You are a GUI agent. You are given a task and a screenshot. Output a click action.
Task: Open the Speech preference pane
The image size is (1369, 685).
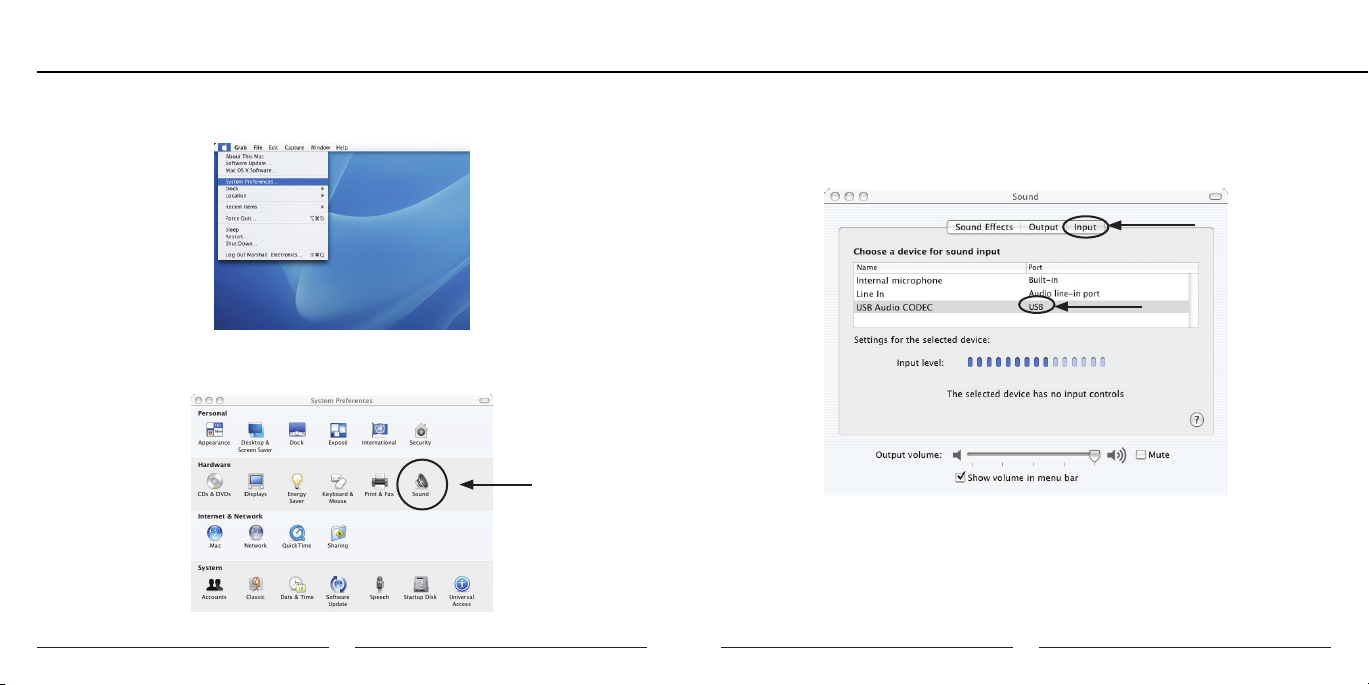coord(379,587)
